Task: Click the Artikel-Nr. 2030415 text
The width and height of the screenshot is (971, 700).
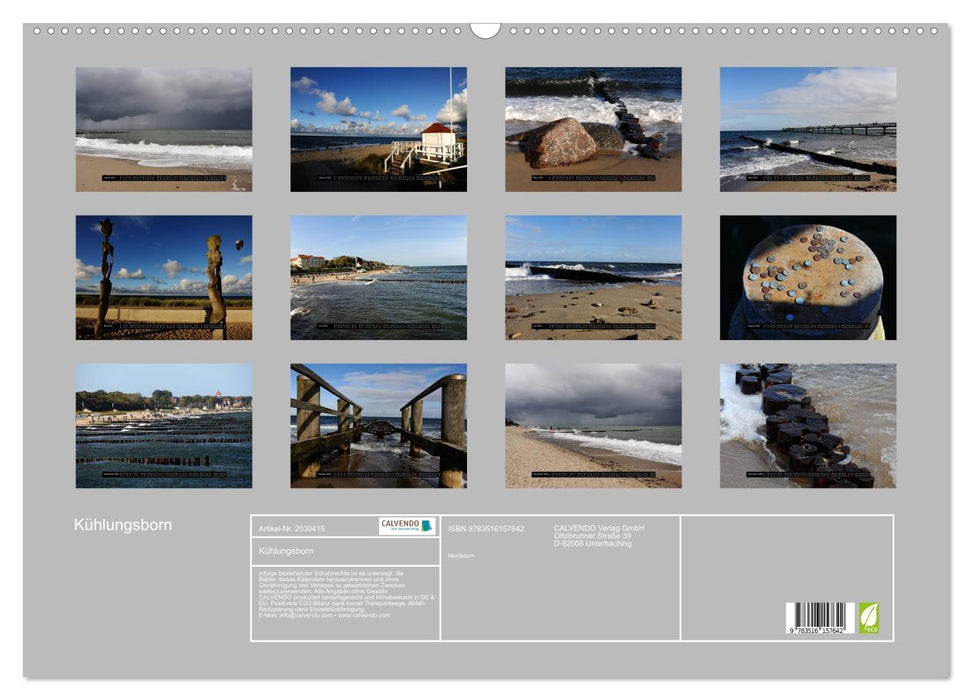Action: [292, 528]
